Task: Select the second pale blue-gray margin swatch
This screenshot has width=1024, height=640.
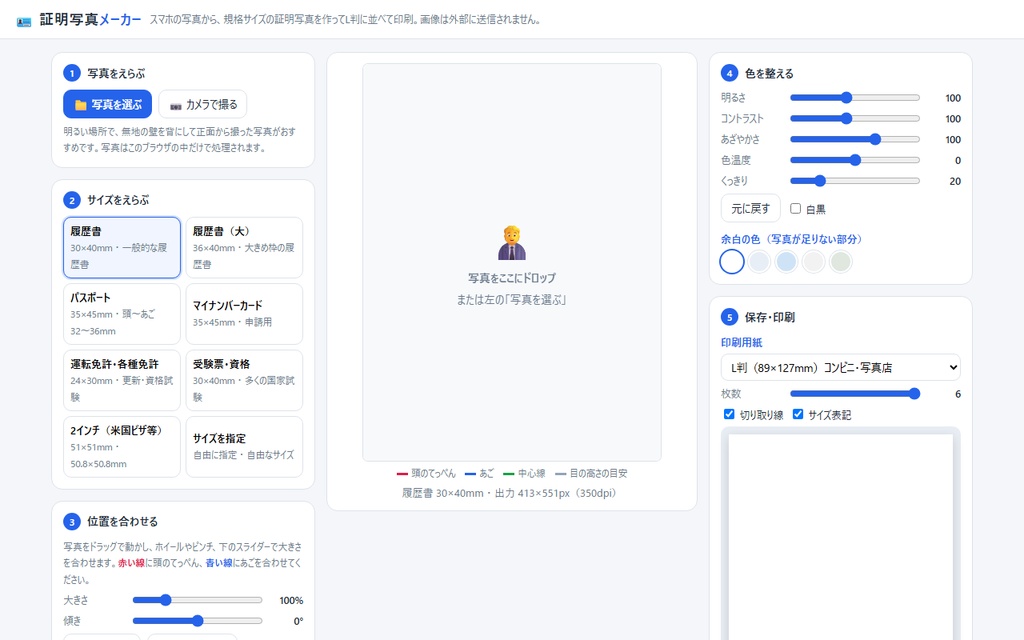Action: (760, 262)
